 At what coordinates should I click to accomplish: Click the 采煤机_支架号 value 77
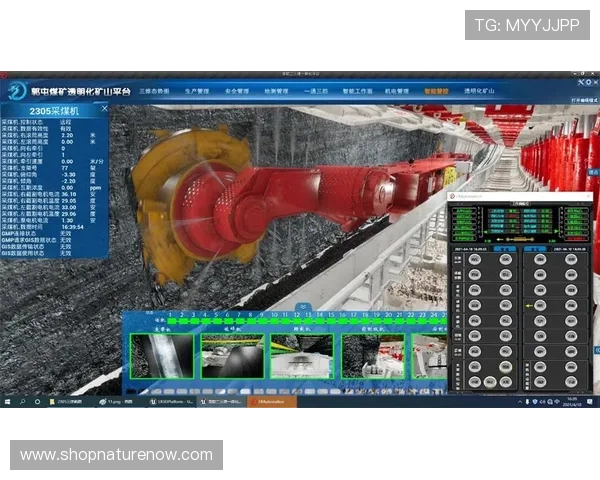coord(64,168)
